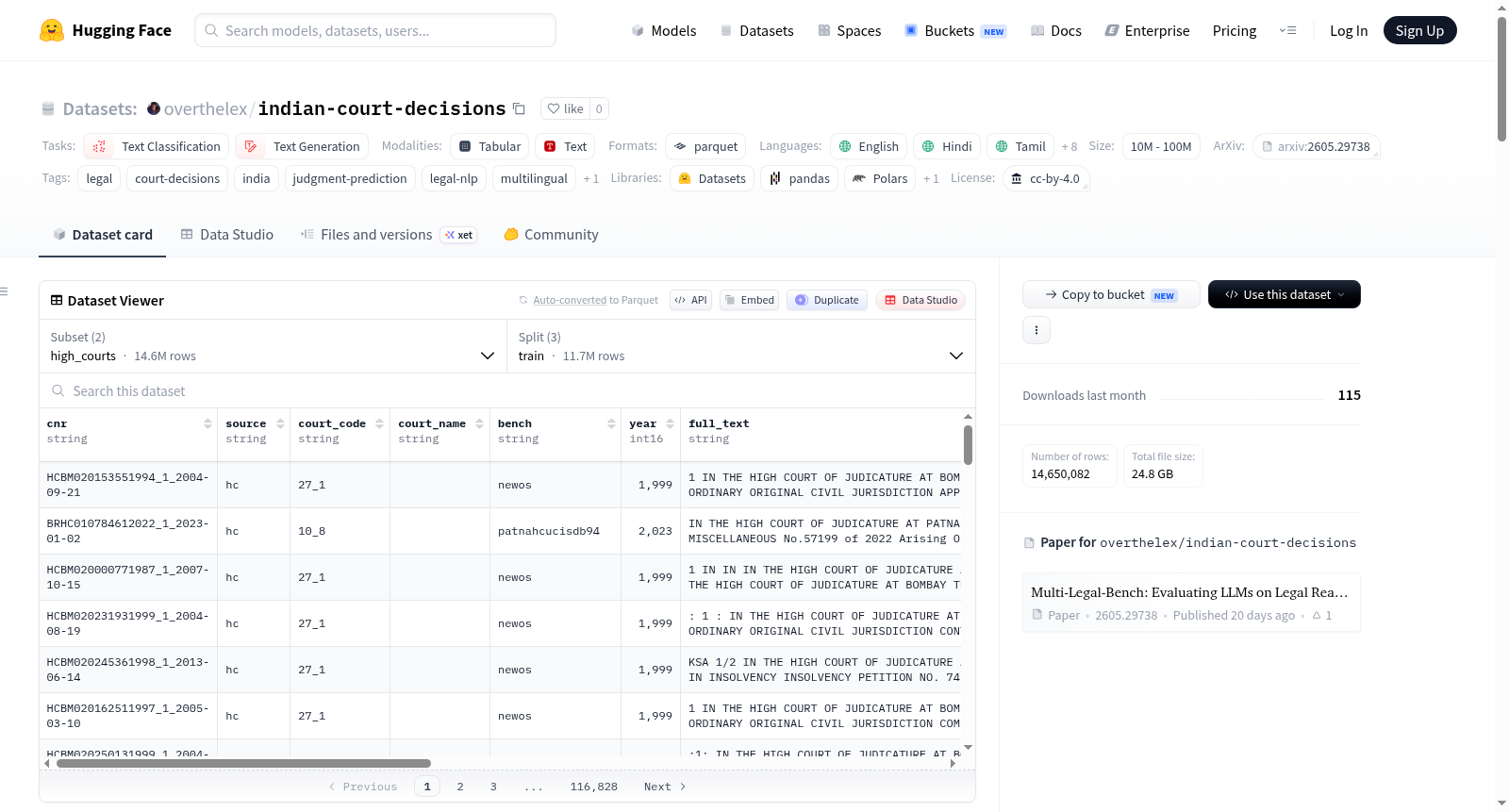
Task: Select the Hindi language tag
Action: click(x=946, y=146)
